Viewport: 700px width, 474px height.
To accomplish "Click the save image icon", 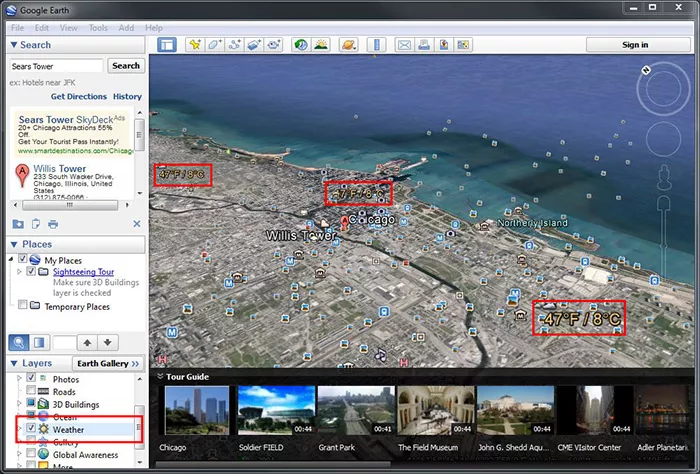I will [x=443, y=45].
